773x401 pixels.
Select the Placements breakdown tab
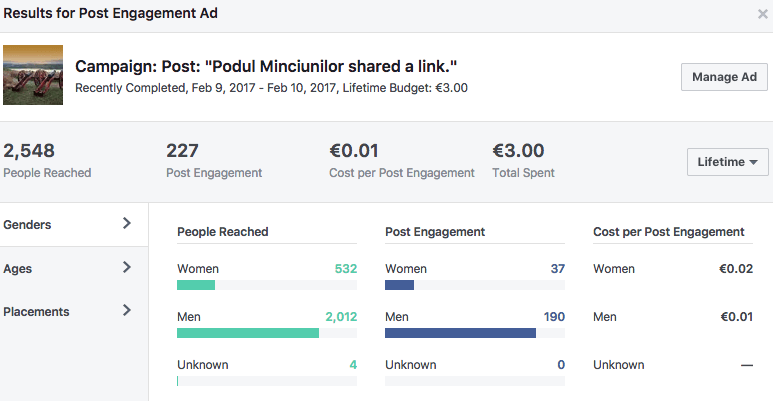pyautogui.click(x=37, y=311)
